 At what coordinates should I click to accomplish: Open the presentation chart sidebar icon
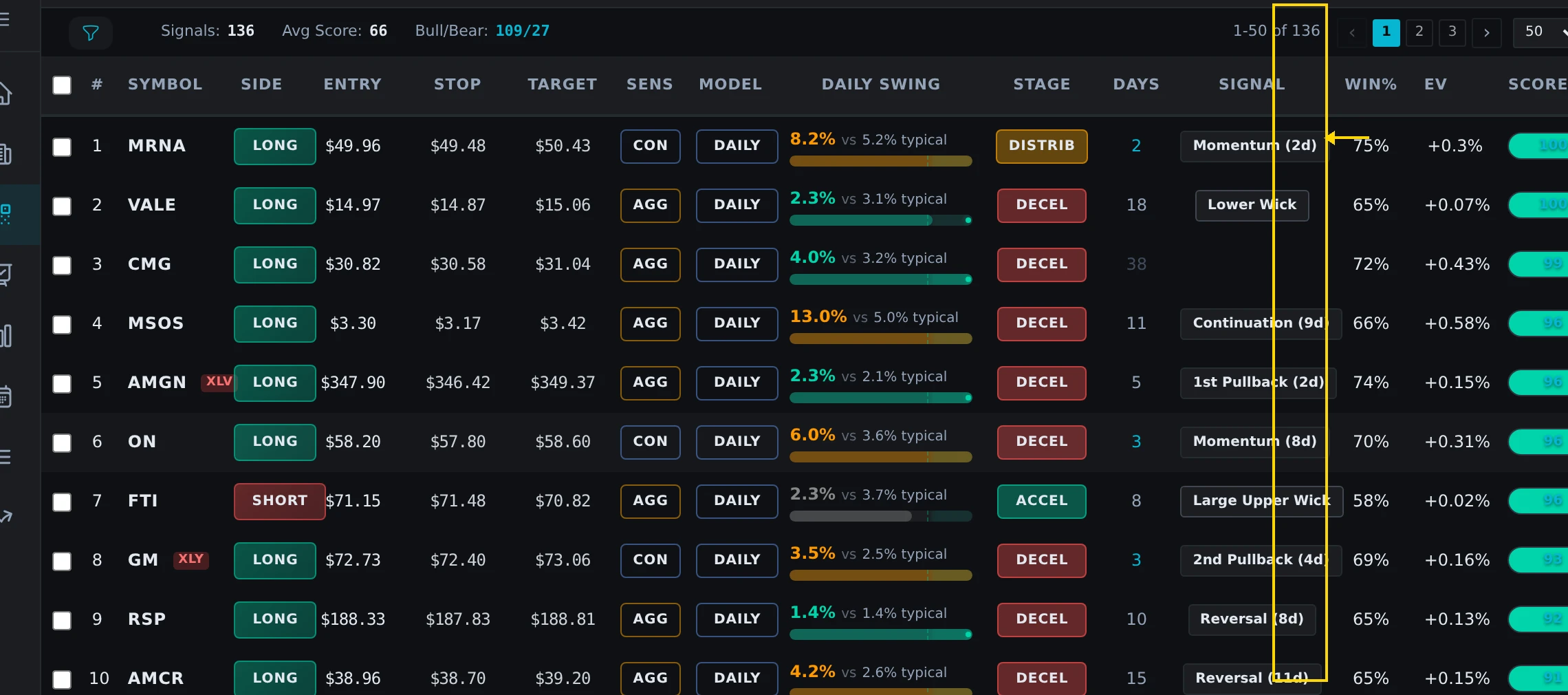click(5, 275)
